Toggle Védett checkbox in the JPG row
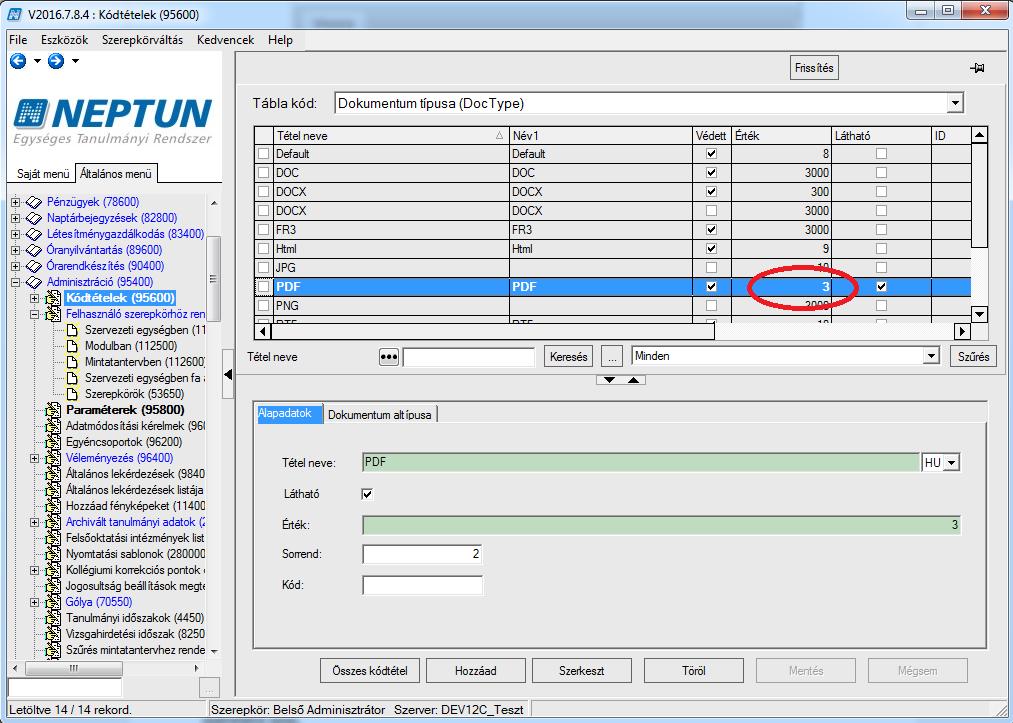Screen dimensions: 1013x723 pyautogui.click(x=711, y=267)
